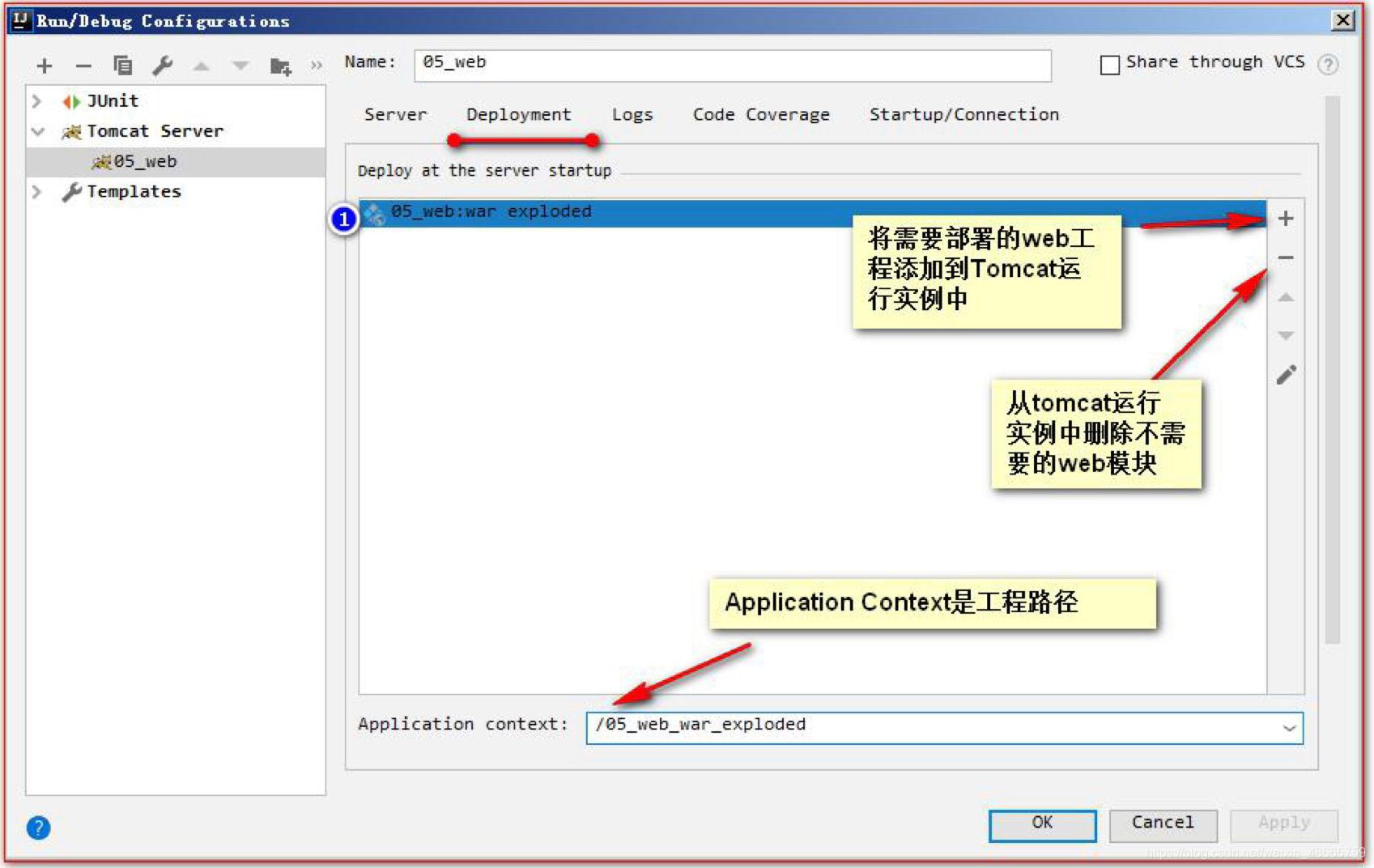Click the Cancel button
Image resolution: width=1374 pixels, height=868 pixels.
[1163, 825]
